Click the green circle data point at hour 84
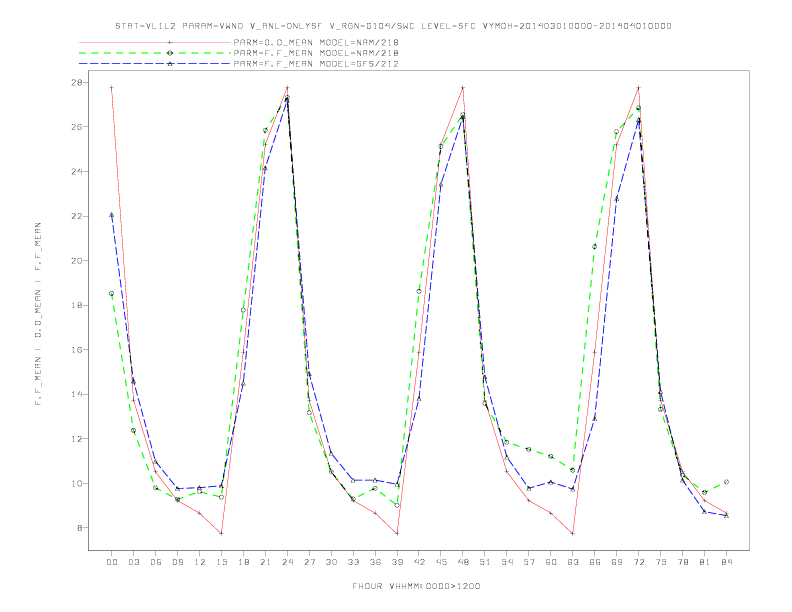792x612 pixels. 726,482
